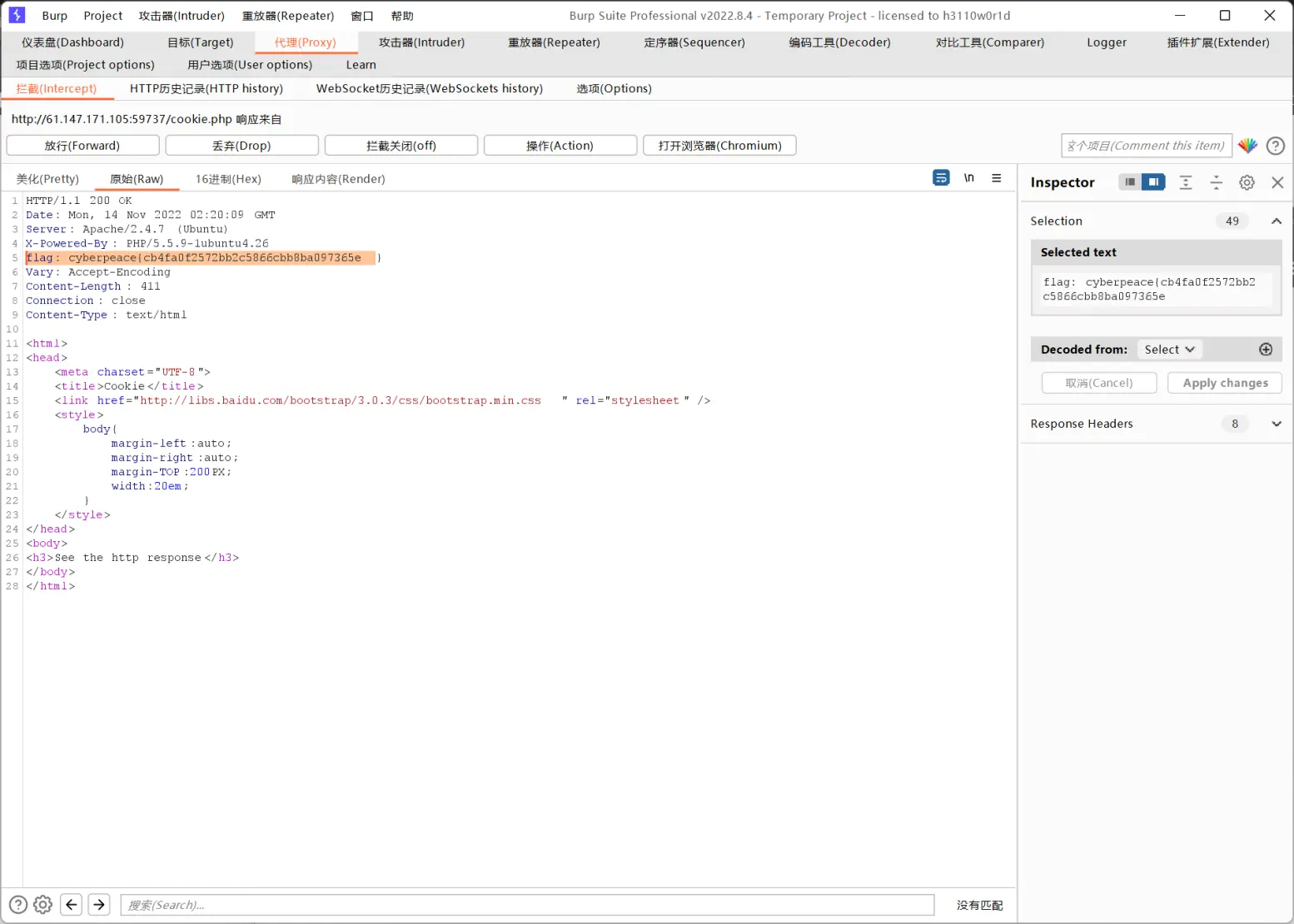Click the search settings gear at bottom

[x=43, y=905]
